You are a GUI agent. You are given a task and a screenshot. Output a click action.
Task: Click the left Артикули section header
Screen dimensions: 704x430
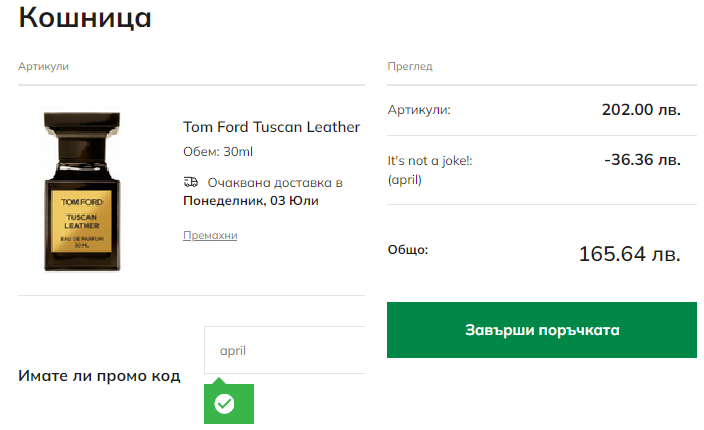tap(44, 66)
